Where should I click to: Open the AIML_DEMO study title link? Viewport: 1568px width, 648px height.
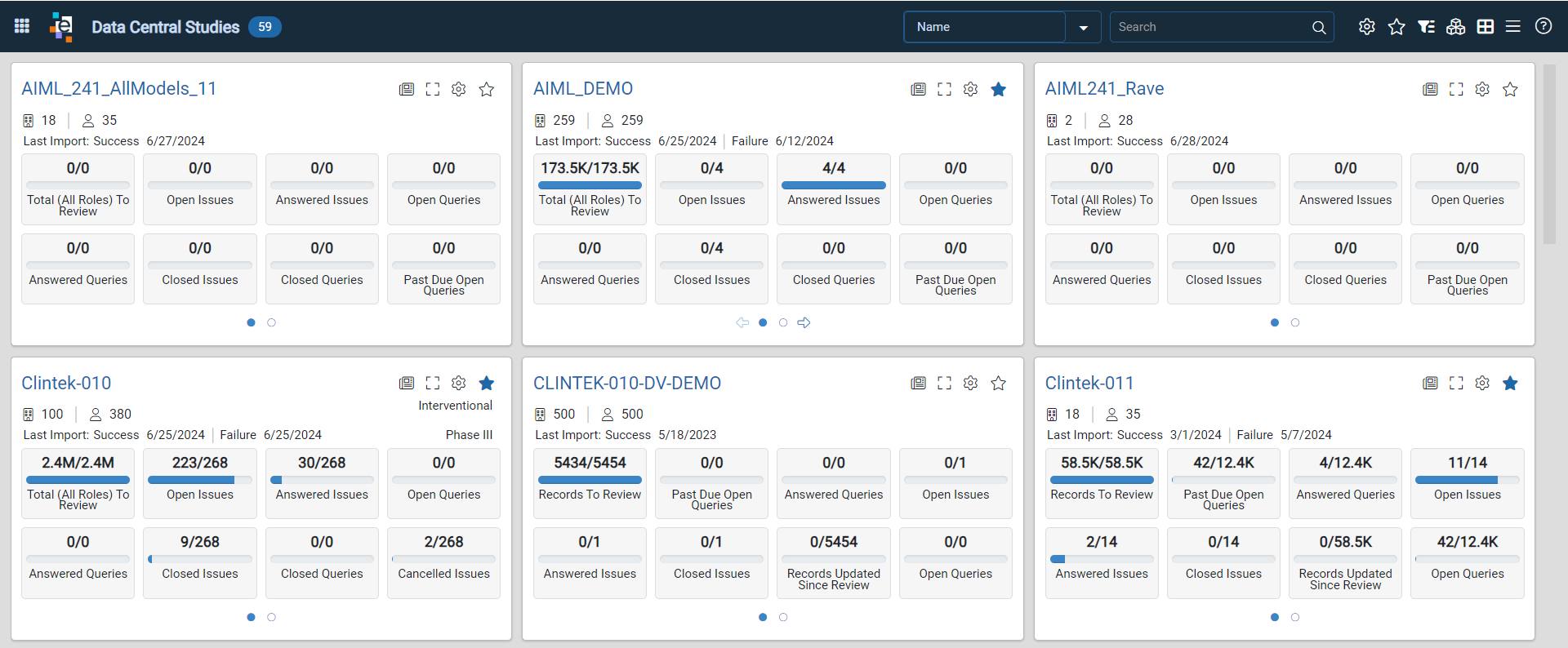583,88
